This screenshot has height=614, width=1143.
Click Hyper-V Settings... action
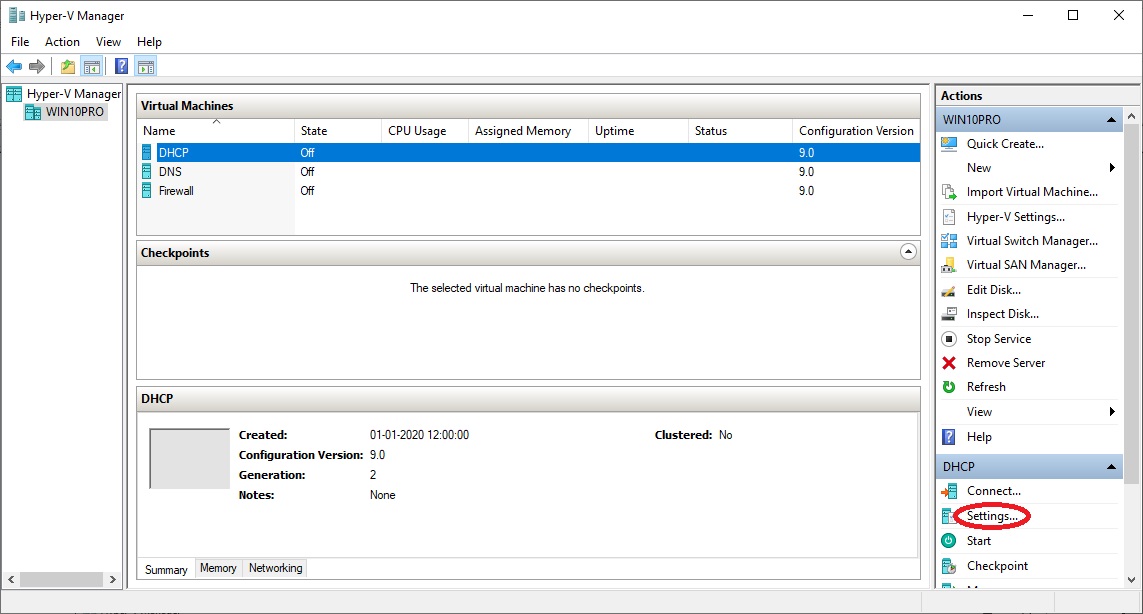click(x=1015, y=217)
